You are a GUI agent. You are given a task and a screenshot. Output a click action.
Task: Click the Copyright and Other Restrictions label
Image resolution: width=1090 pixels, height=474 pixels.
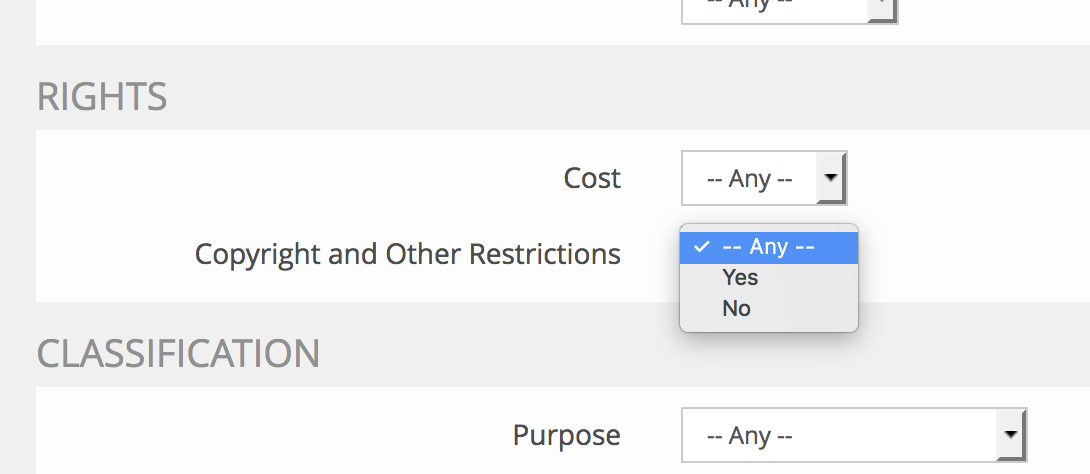407,254
